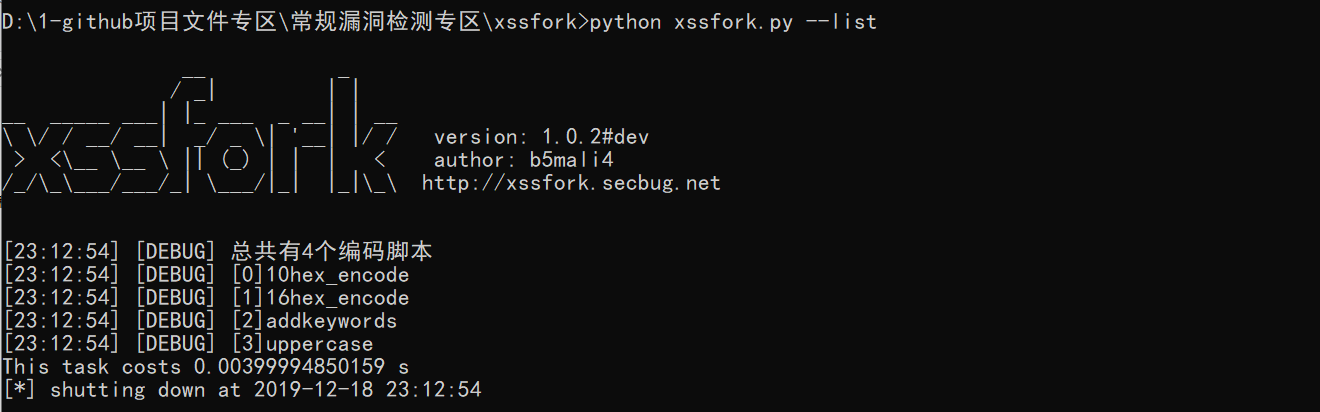Select the python xssfork.py --list command
1320x412 pixels.
[733, 21]
